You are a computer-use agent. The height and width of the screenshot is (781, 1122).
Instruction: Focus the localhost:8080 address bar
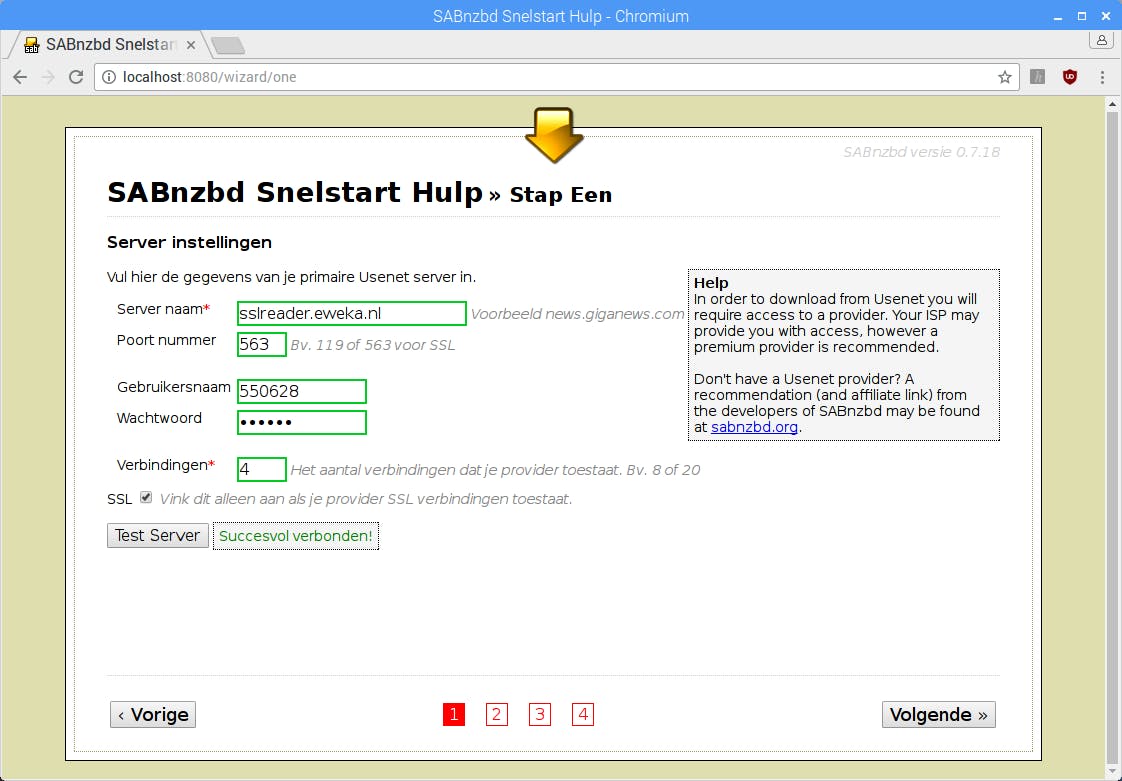pos(557,77)
